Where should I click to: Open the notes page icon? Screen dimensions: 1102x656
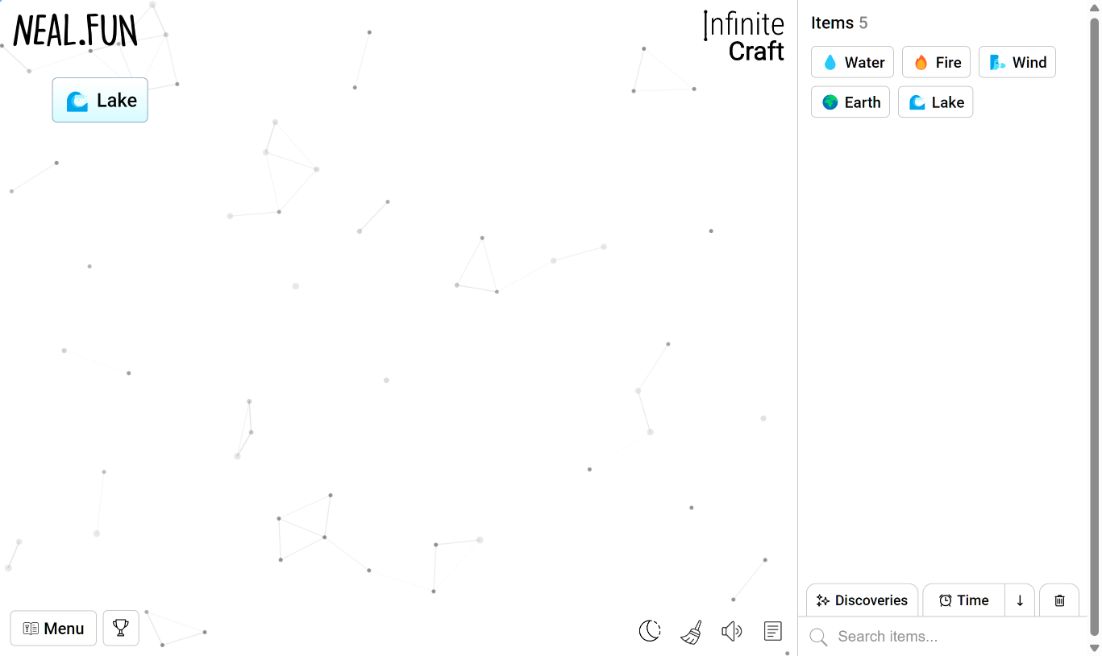(772, 631)
